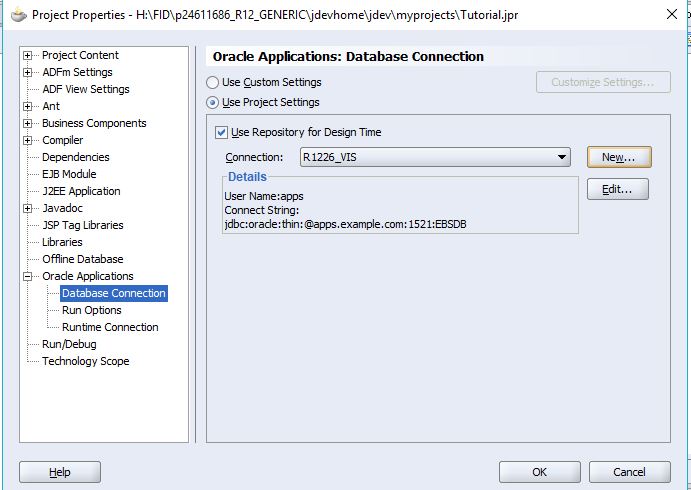The image size is (691, 490).
Task: Click the Connect String: label
Action: pos(261,210)
